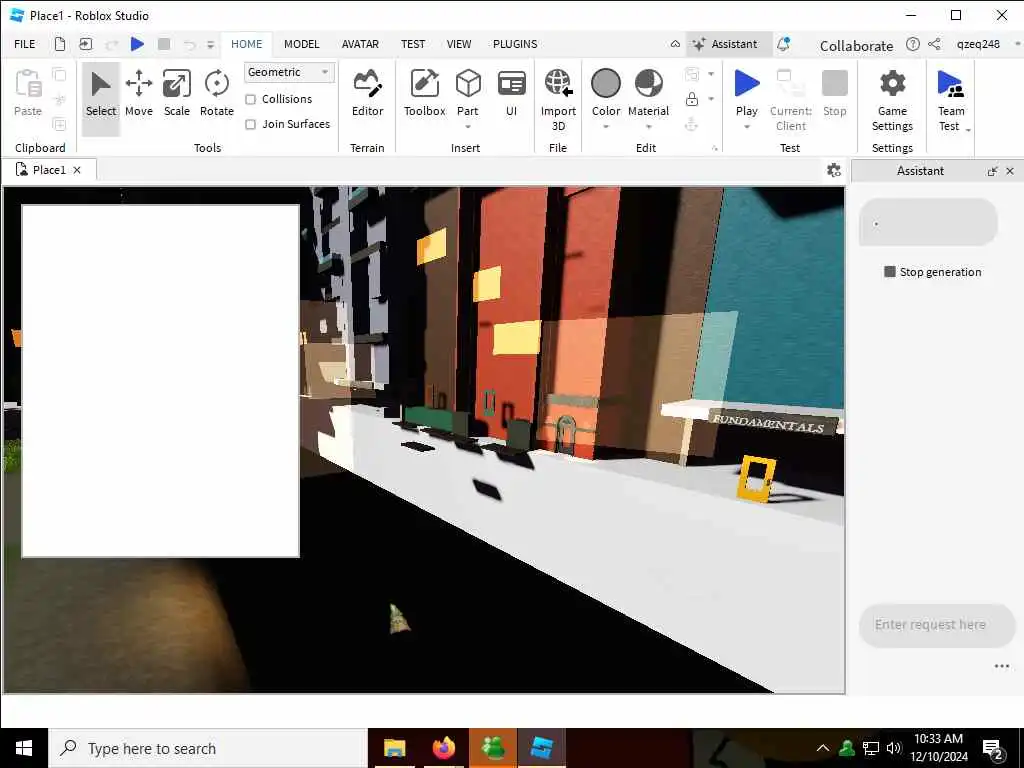Screen dimensions: 1024x768
Task: Open the Terrain Editor
Action: click(367, 95)
